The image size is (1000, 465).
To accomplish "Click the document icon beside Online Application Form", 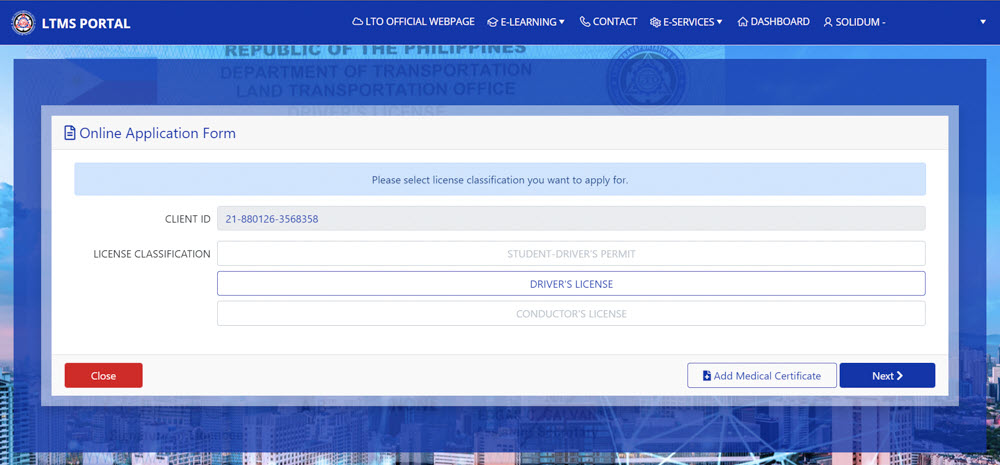I will [70, 133].
